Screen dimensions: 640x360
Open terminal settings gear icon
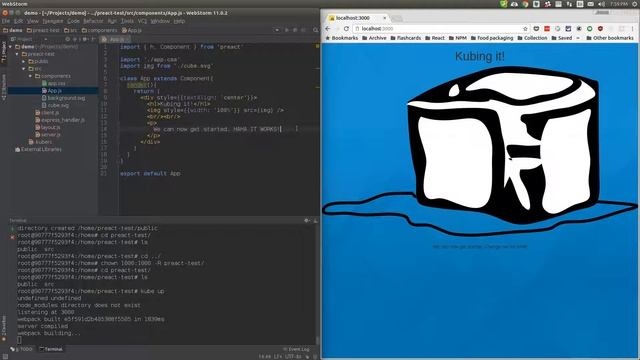[307, 220]
